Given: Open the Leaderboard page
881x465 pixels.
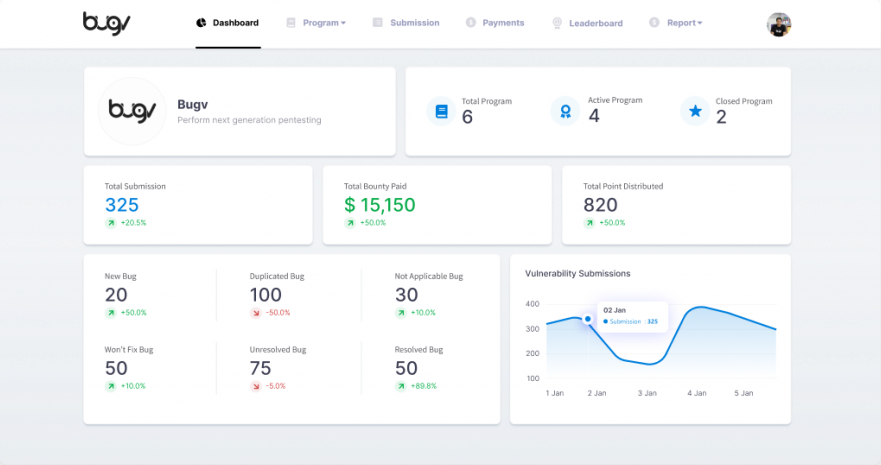Looking at the screenshot, I should pos(595,23).
